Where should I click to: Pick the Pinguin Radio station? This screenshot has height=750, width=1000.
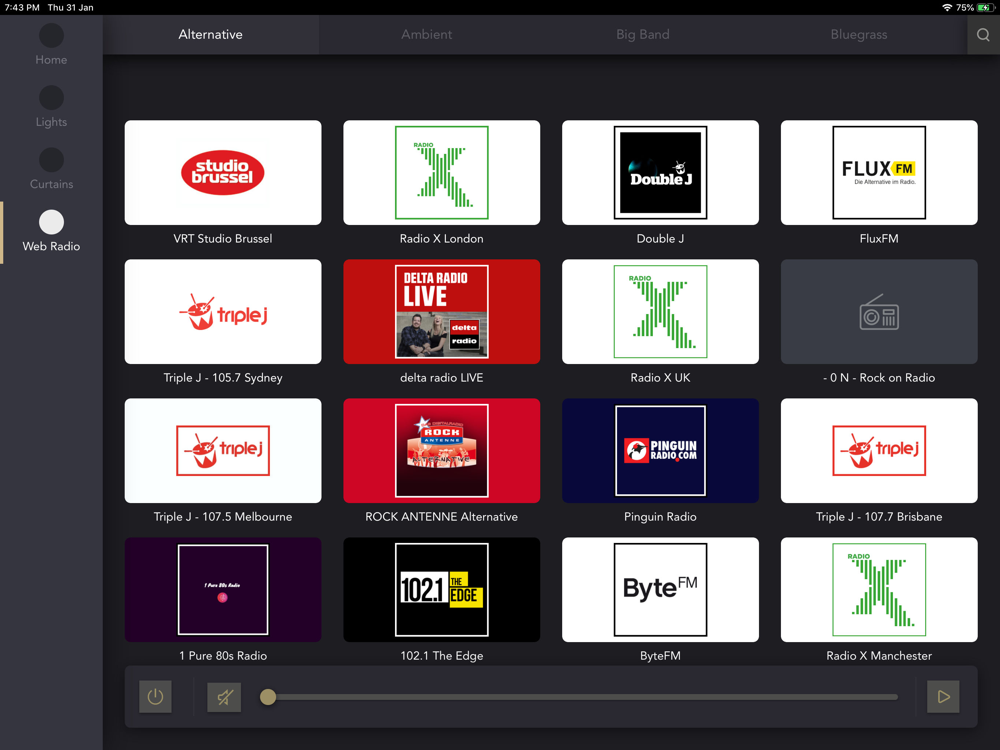click(x=661, y=451)
